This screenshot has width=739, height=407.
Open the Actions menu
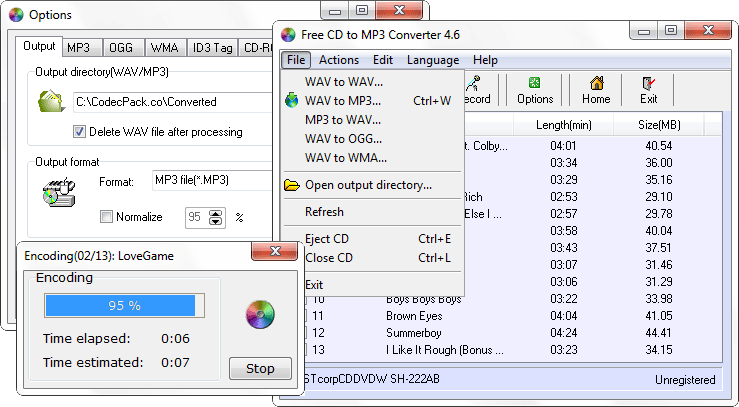click(x=339, y=60)
